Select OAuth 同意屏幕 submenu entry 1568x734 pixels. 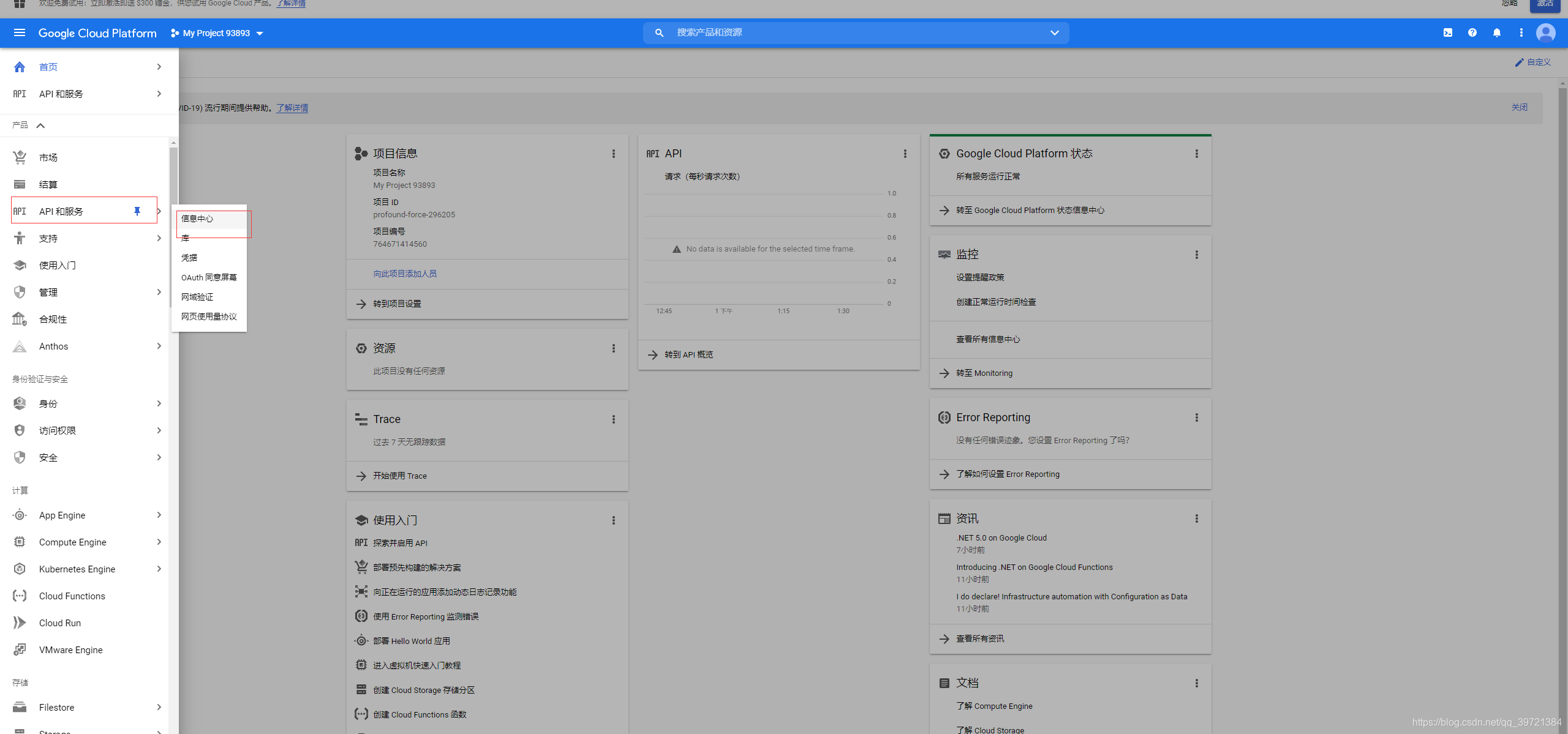click(x=209, y=277)
